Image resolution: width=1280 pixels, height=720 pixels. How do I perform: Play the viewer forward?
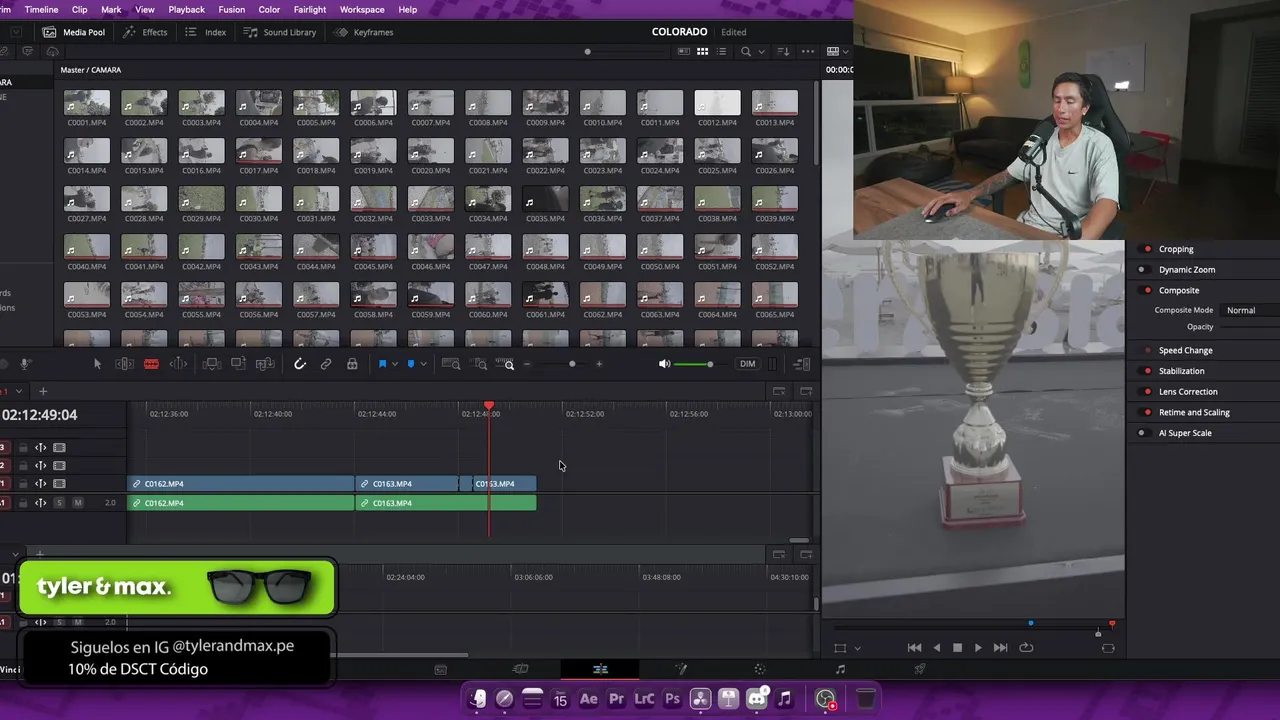(x=978, y=647)
